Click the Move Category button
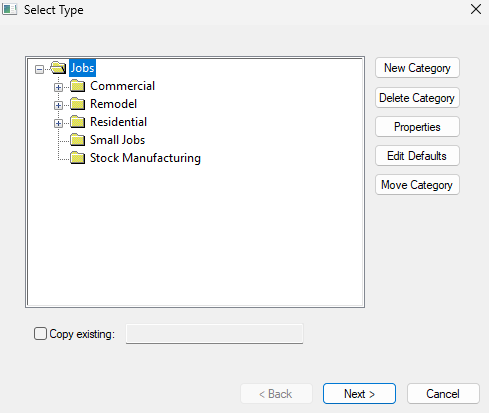 click(x=417, y=185)
